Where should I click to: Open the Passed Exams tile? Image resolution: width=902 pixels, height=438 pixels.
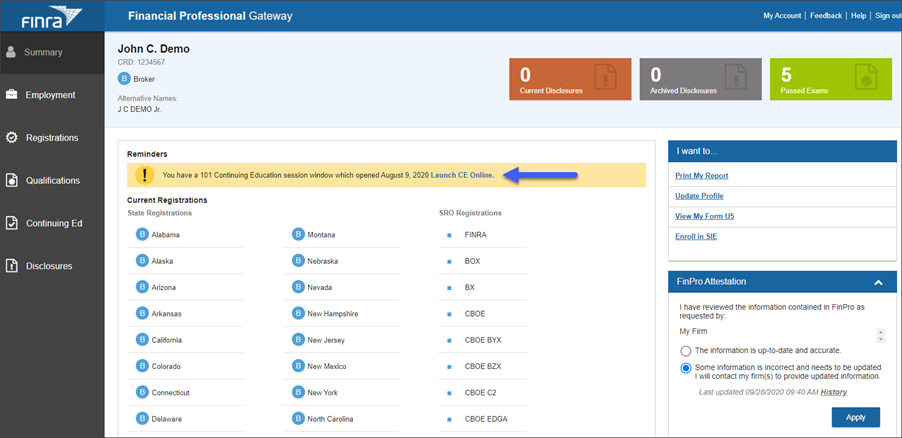[x=831, y=79]
